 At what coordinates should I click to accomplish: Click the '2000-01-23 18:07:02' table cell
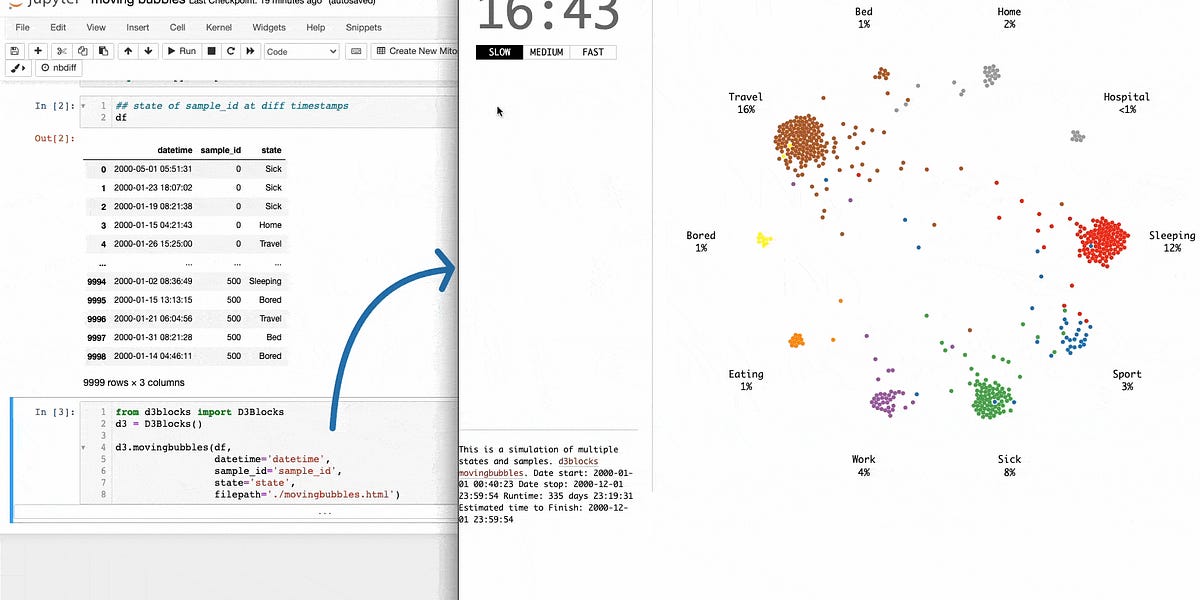(x=153, y=188)
